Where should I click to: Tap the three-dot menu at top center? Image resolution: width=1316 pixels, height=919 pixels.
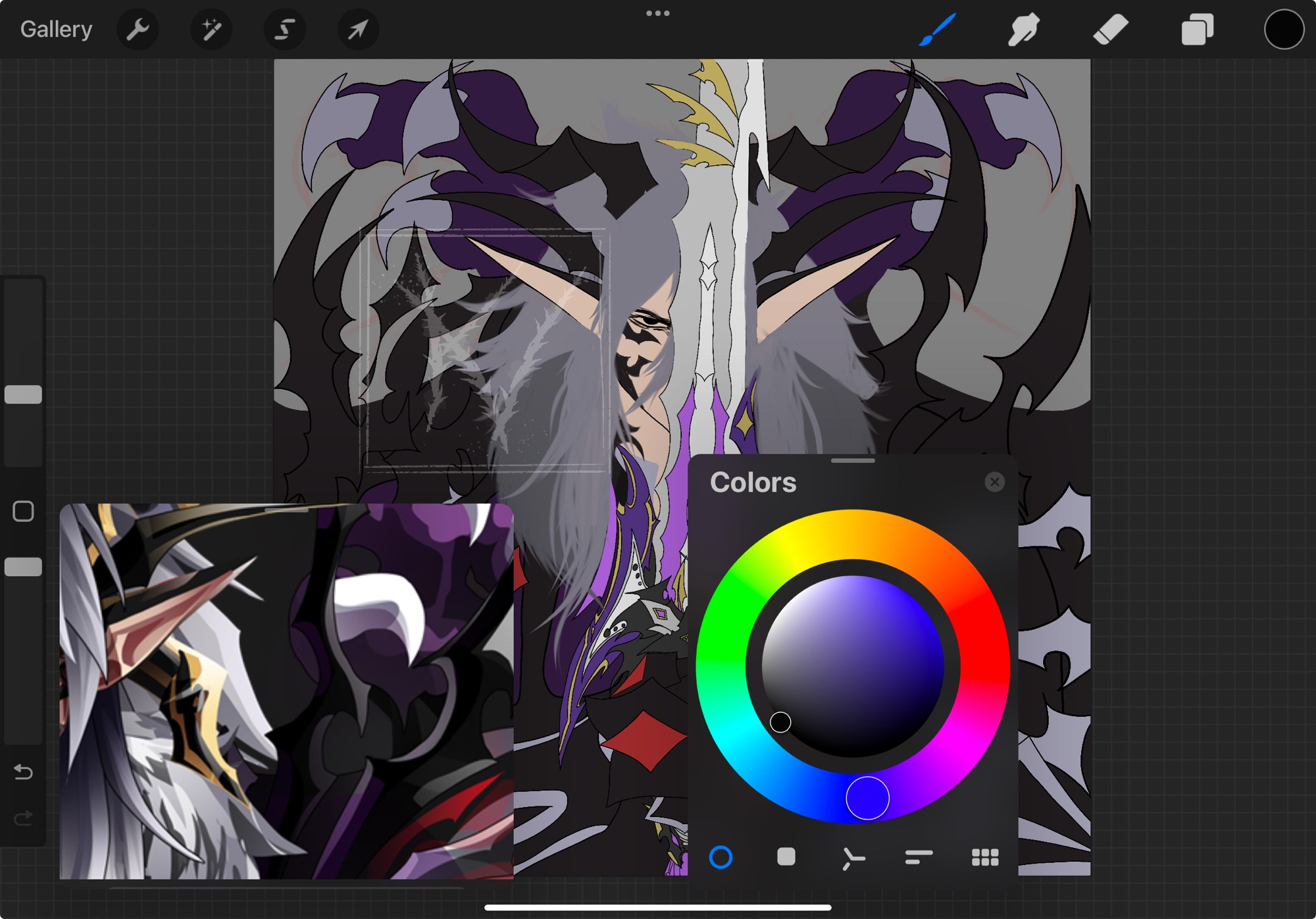click(x=657, y=13)
